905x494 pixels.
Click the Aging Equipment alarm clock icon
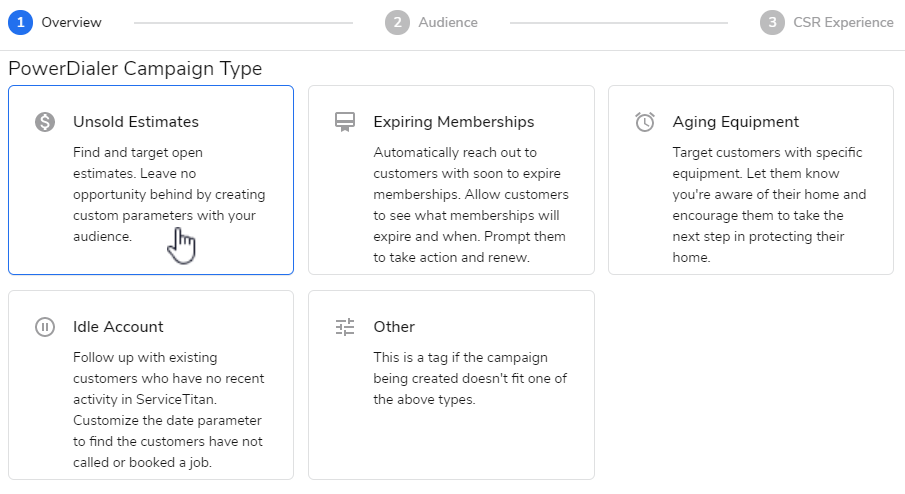click(x=645, y=122)
